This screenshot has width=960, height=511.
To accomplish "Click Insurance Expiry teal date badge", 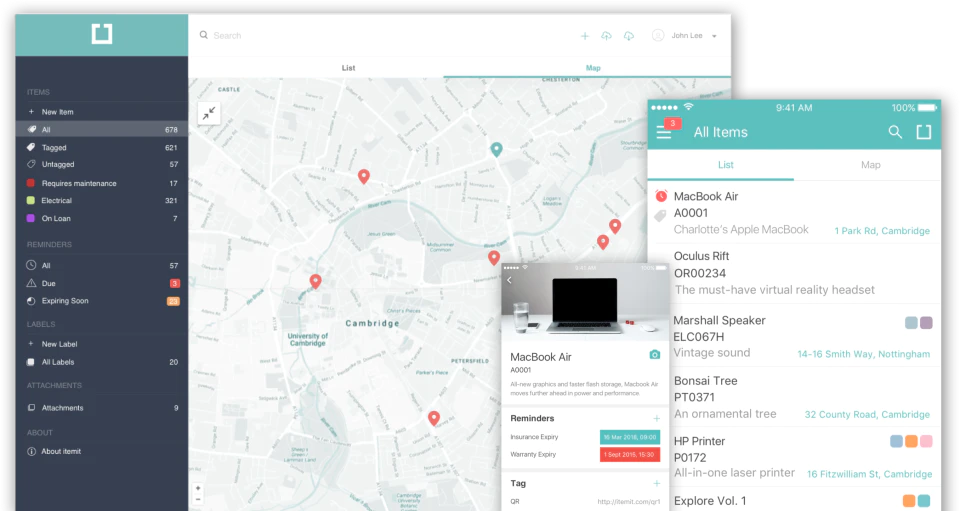I will click(629, 437).
